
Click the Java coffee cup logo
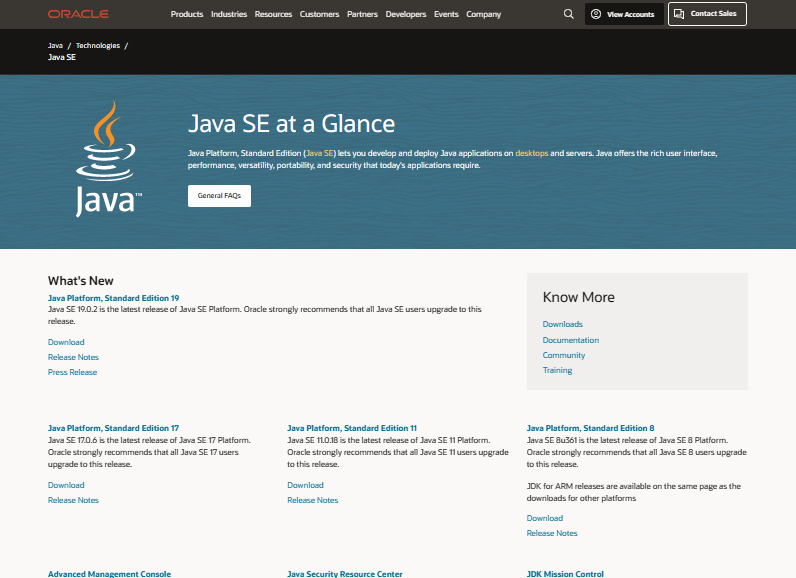(108, 159)
